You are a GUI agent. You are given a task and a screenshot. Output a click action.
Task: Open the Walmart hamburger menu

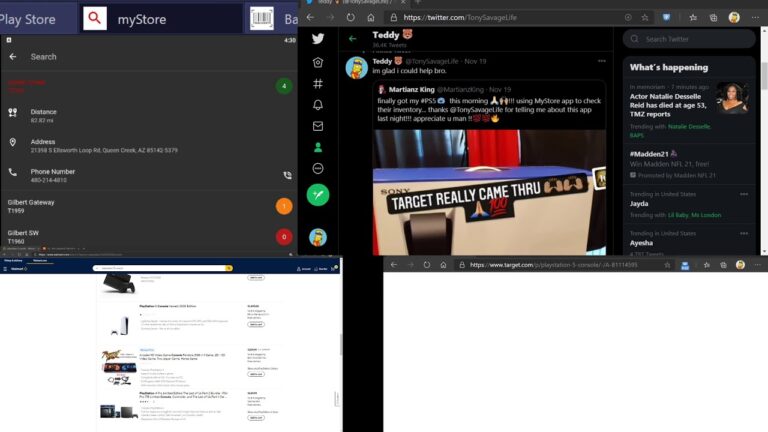(5, 268)
